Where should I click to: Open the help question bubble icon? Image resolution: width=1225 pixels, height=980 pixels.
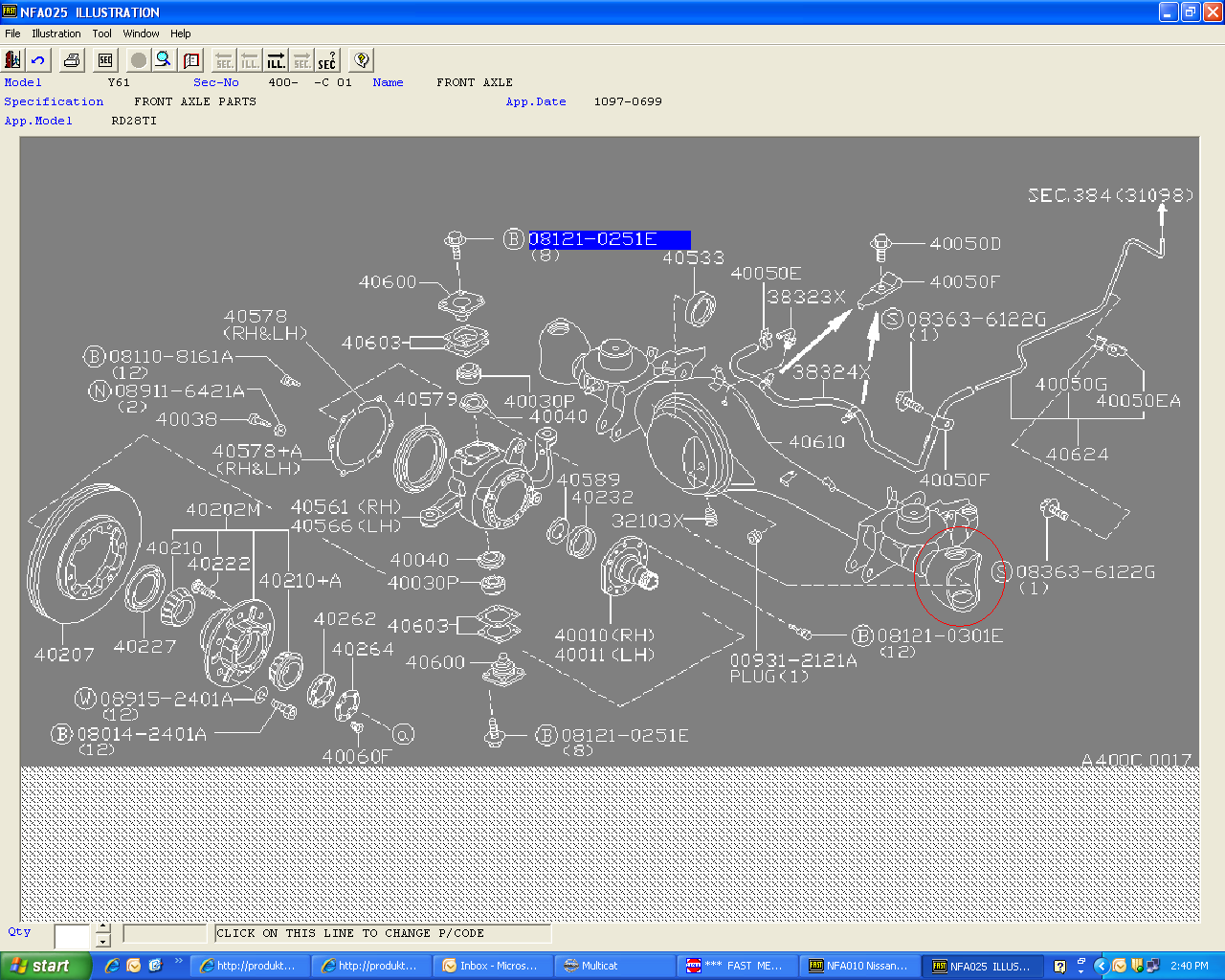(361, 60)
